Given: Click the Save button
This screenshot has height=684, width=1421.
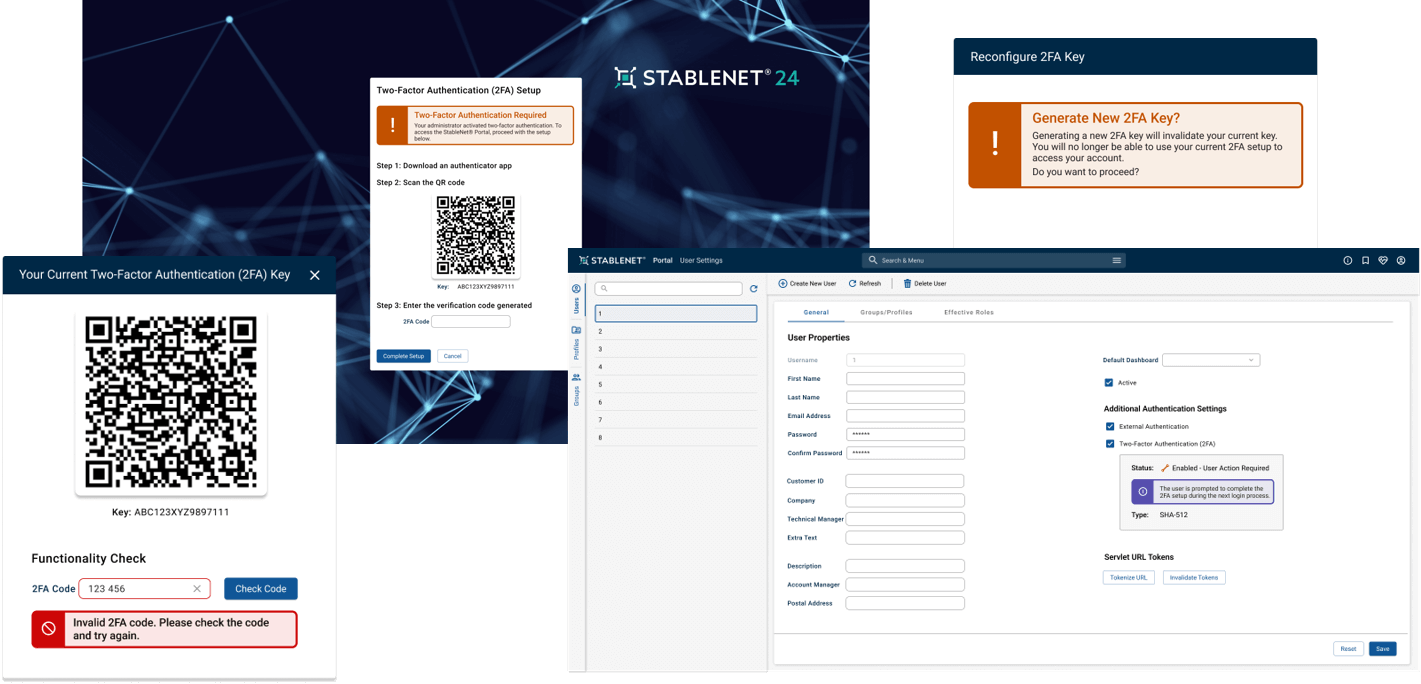Looking at the screenshot, I should [1382, 649].
